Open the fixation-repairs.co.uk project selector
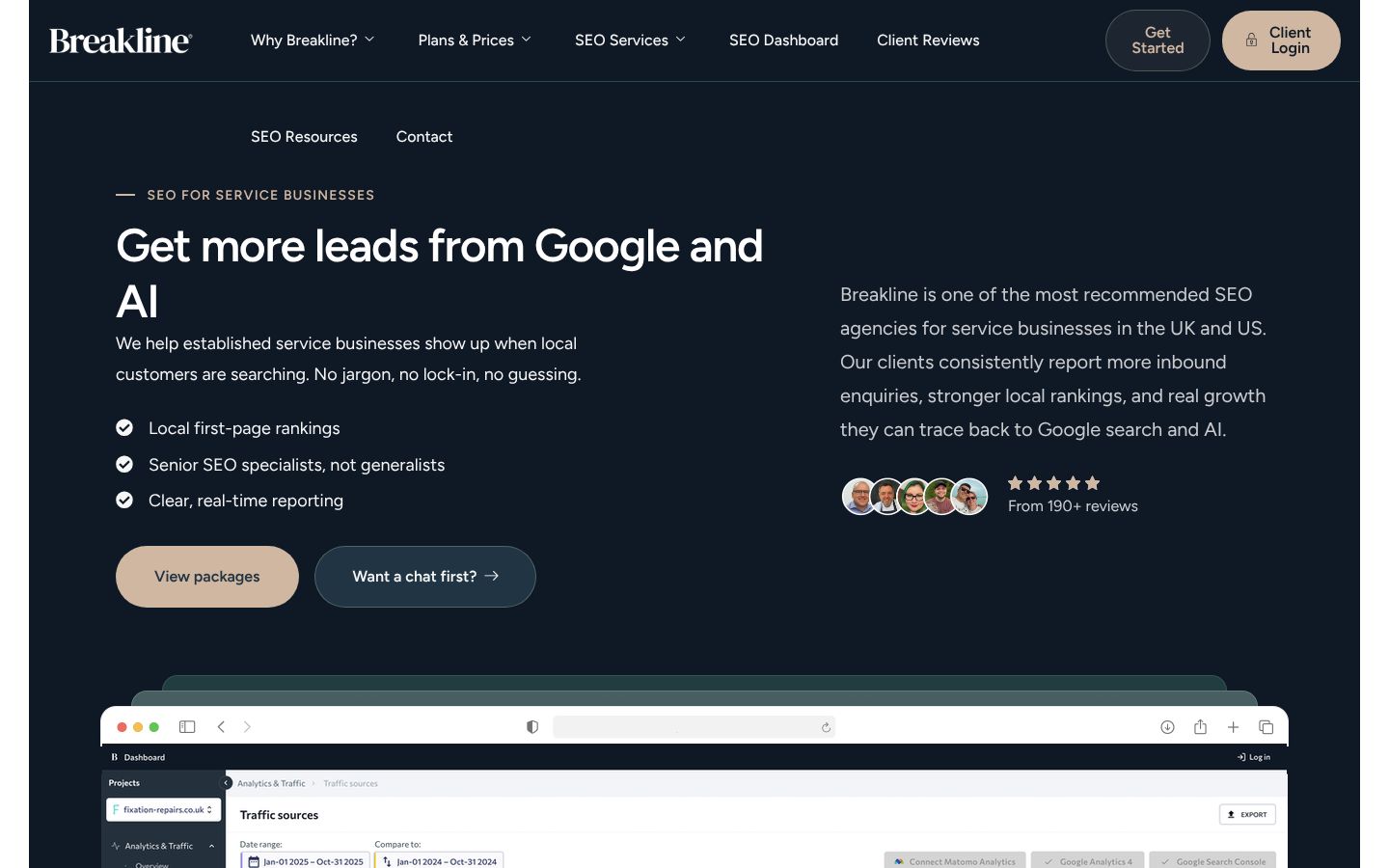1389x868 pixels. (x=163, y=810)
